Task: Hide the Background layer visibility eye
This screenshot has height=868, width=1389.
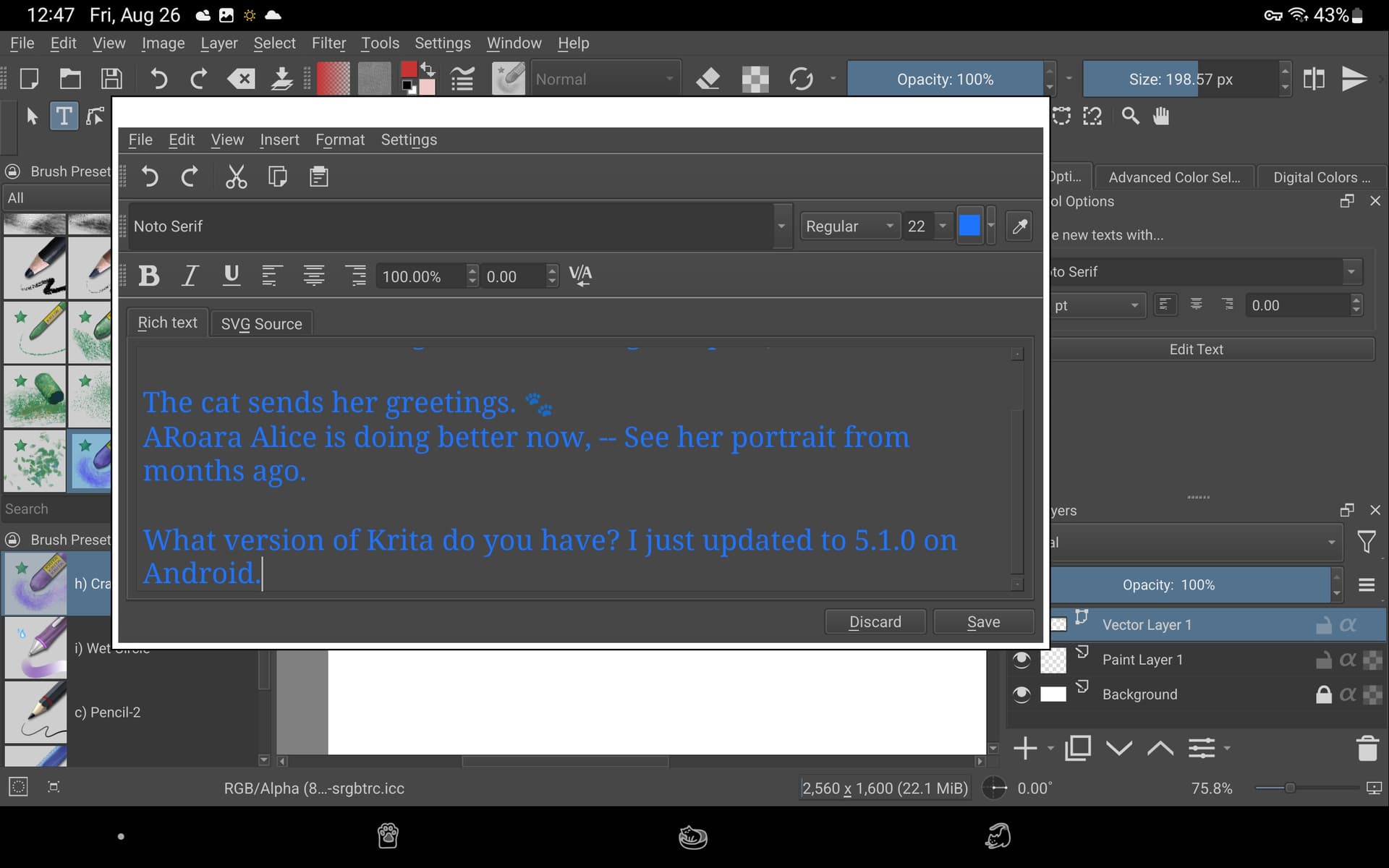Action: pos(1021,694)
